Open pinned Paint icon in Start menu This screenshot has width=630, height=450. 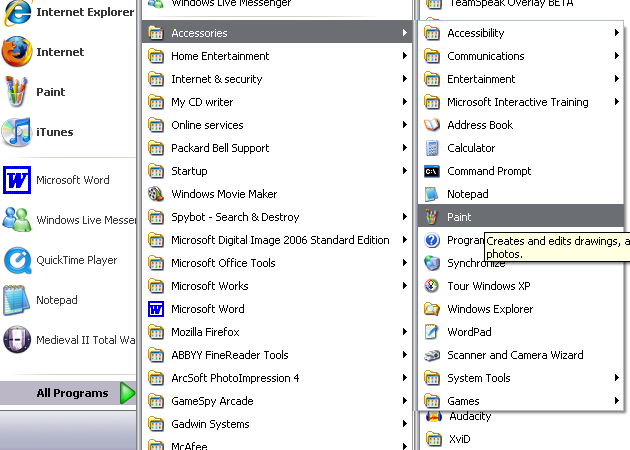click(16, 92)
